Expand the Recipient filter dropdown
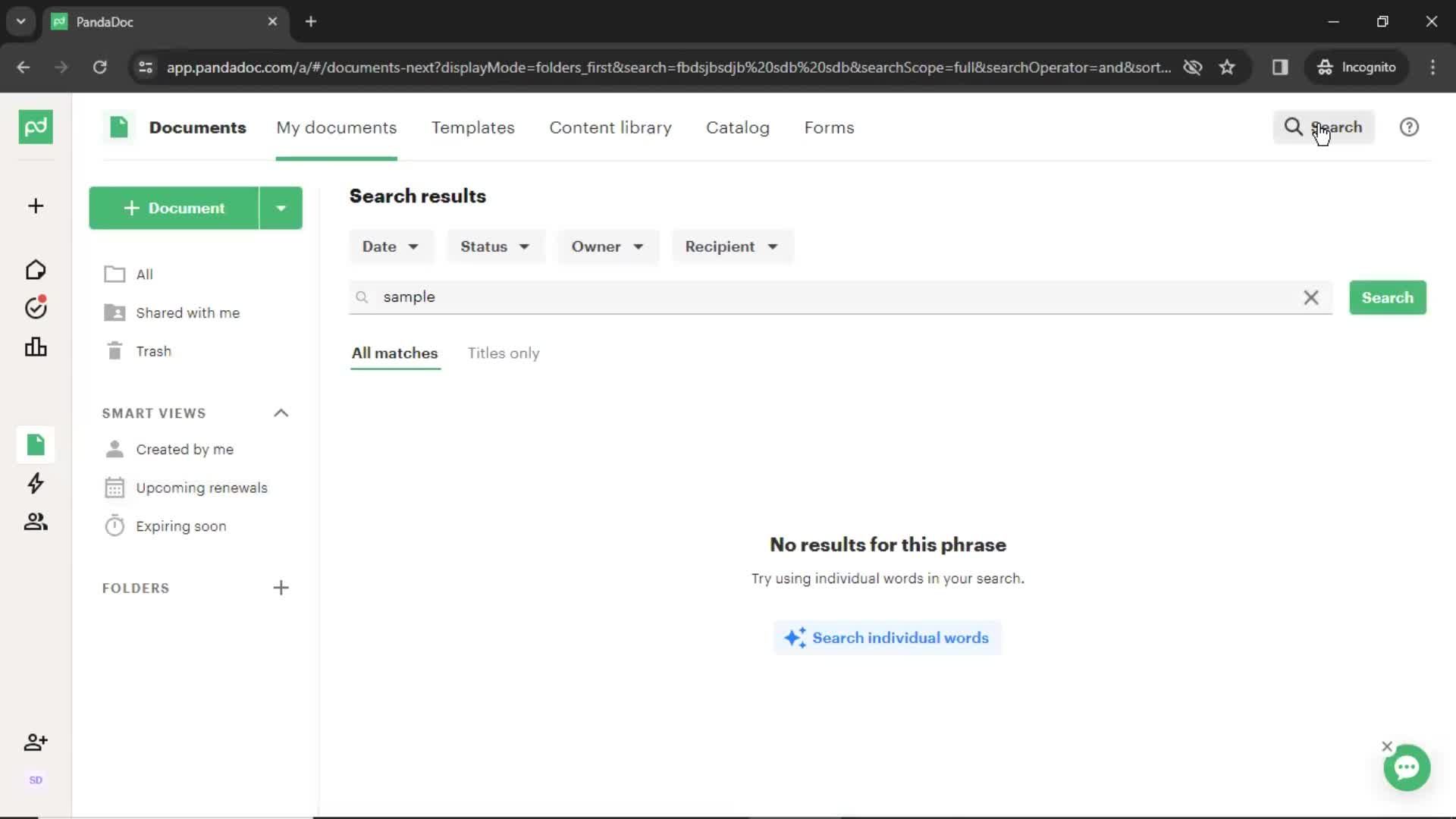1456x819 pixels. pyautogui.click(x=731, y=246)
